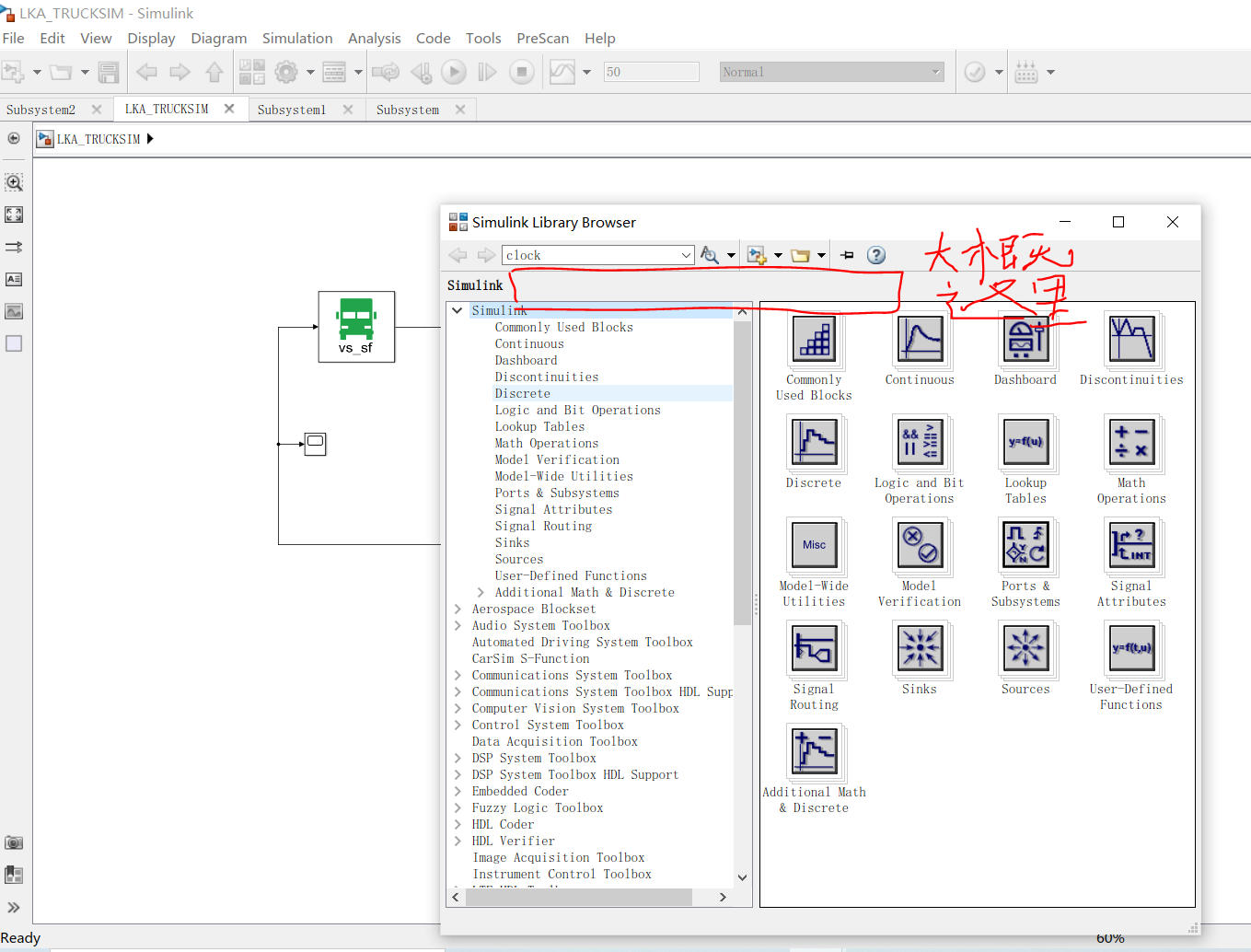Select CarSim S-Function in library tree
This screenshot has height=952, width=1251.
(531, 658)
